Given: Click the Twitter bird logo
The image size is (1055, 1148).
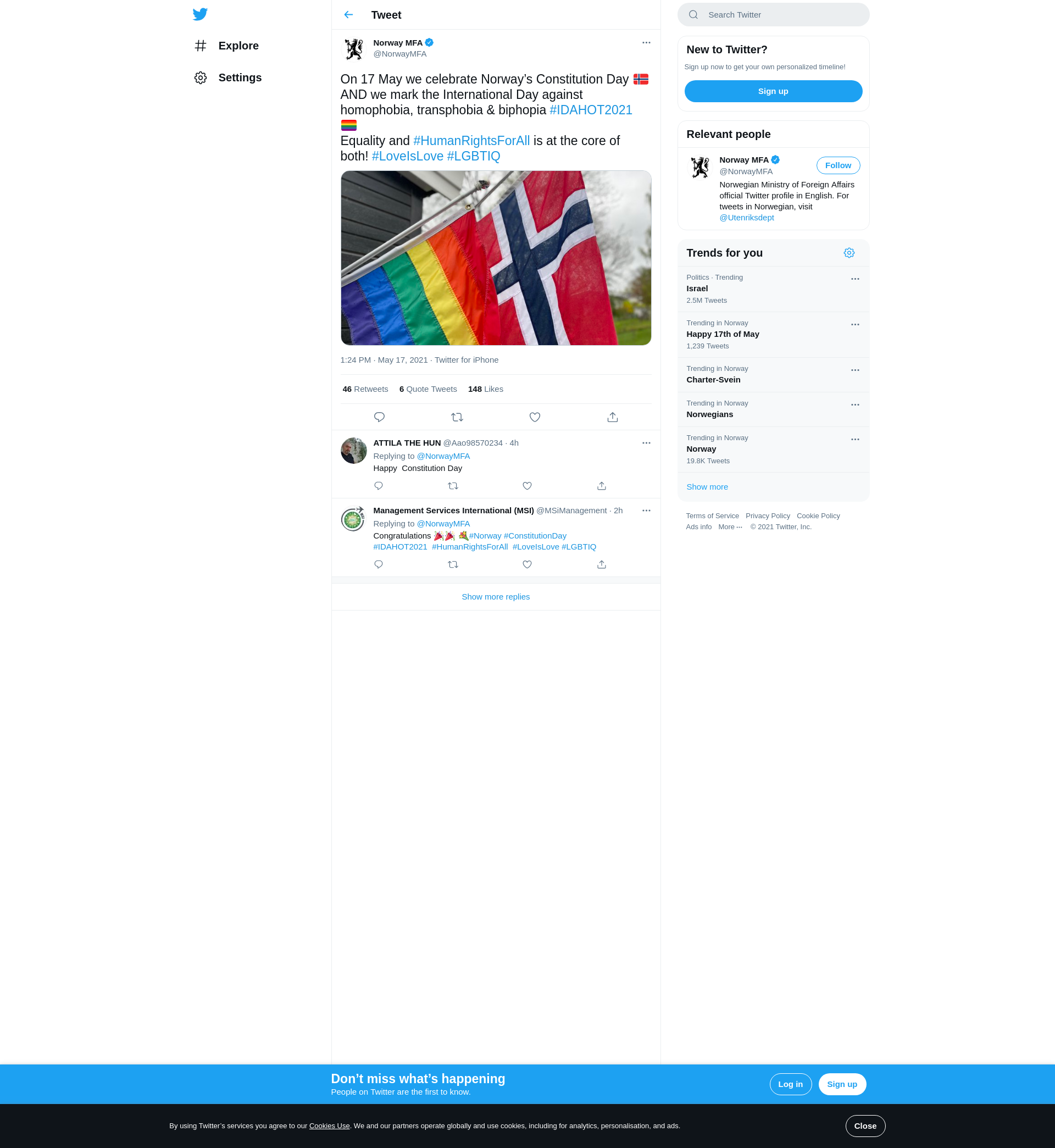Looking at the screenshot, I should pyautogui.click(x=200, y=14).
